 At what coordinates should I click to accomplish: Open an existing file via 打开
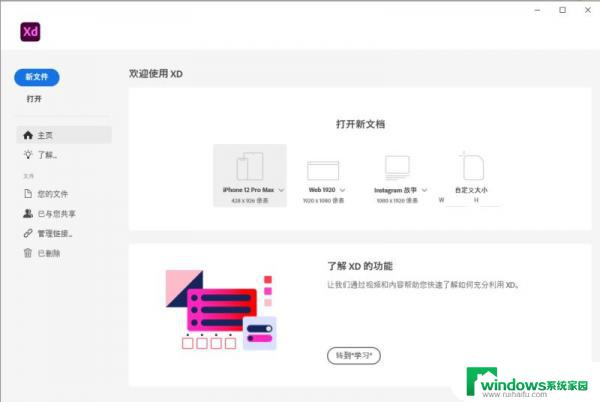pyautogui.click(x=34, y=99)
